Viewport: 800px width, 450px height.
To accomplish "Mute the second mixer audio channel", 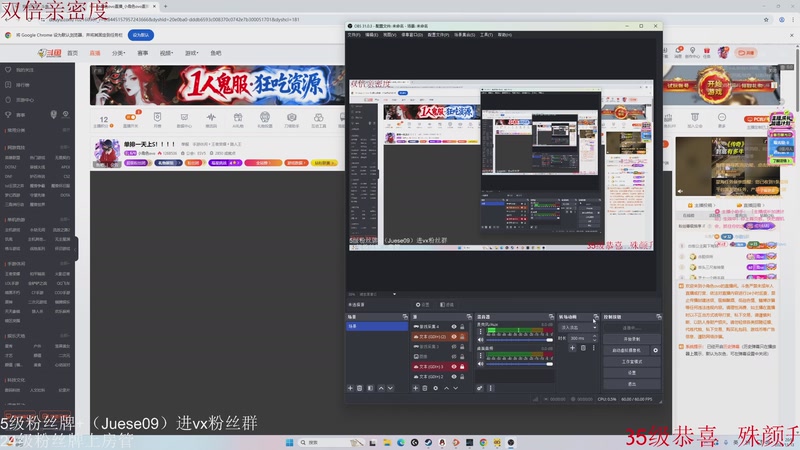I will coord(481,364).
